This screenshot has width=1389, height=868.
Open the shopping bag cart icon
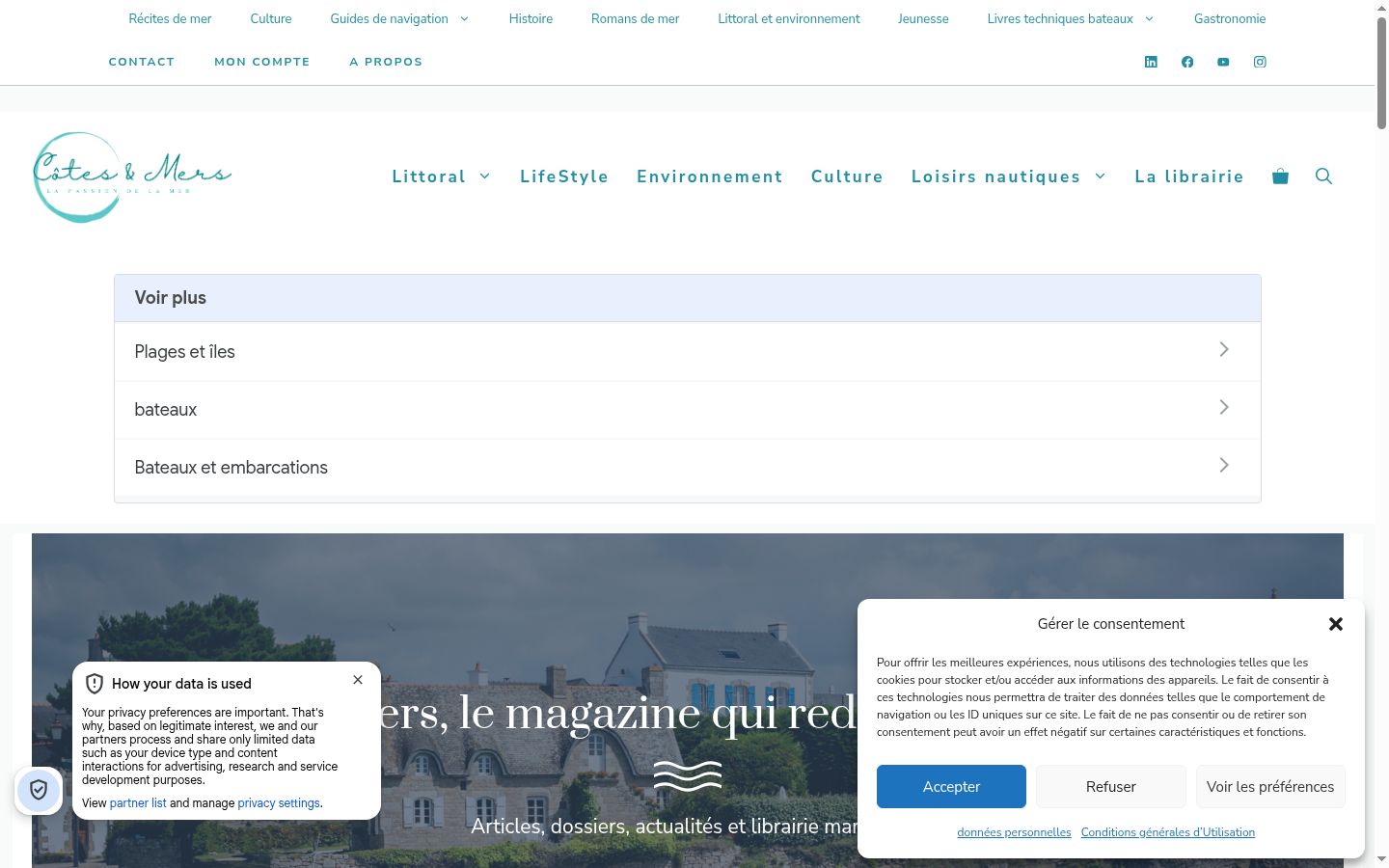point(1280,176)
